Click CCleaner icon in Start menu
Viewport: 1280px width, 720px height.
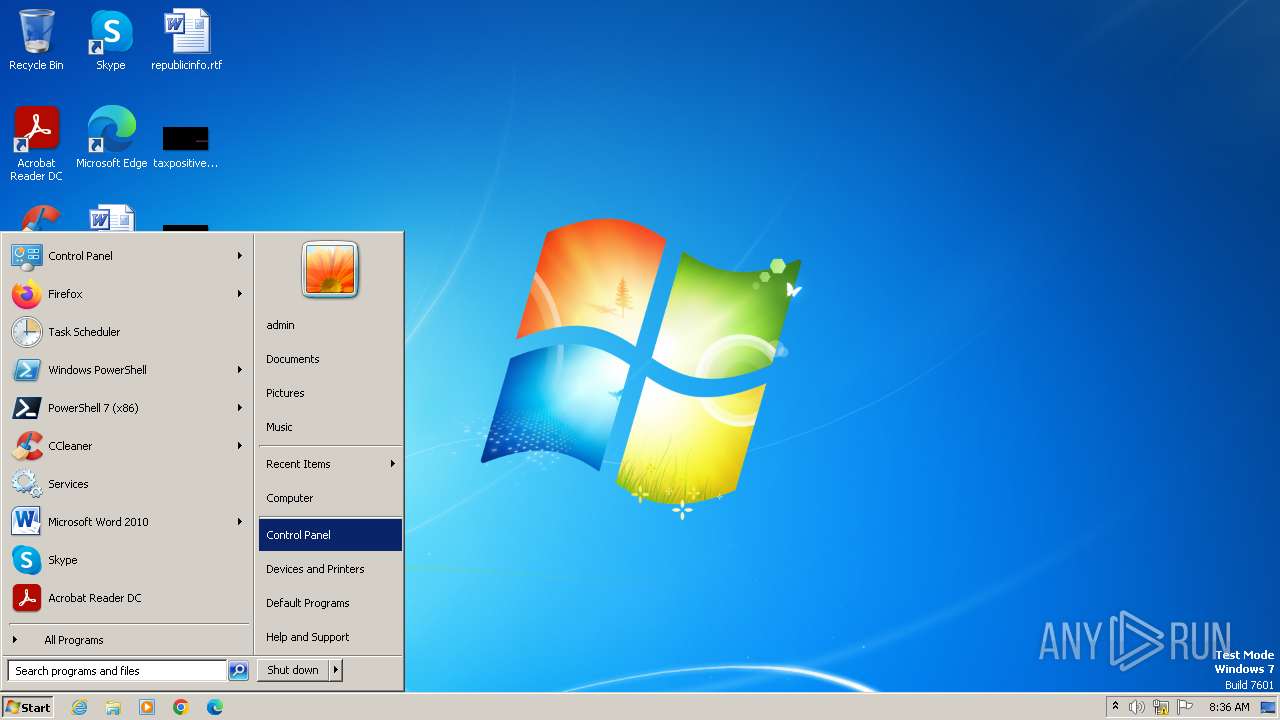pyautogui.click(x=26, y=446)
